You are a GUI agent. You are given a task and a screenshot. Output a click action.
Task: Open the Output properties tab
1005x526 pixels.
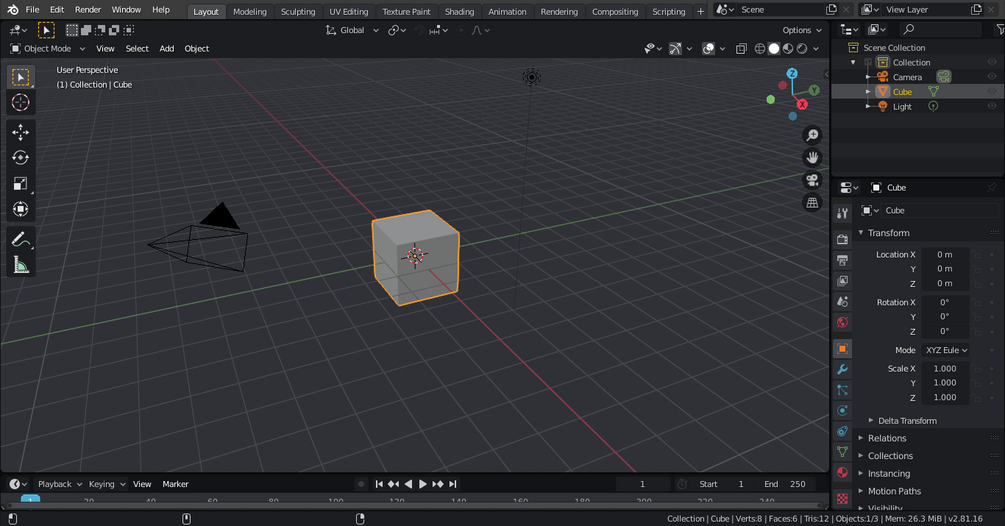842,260
